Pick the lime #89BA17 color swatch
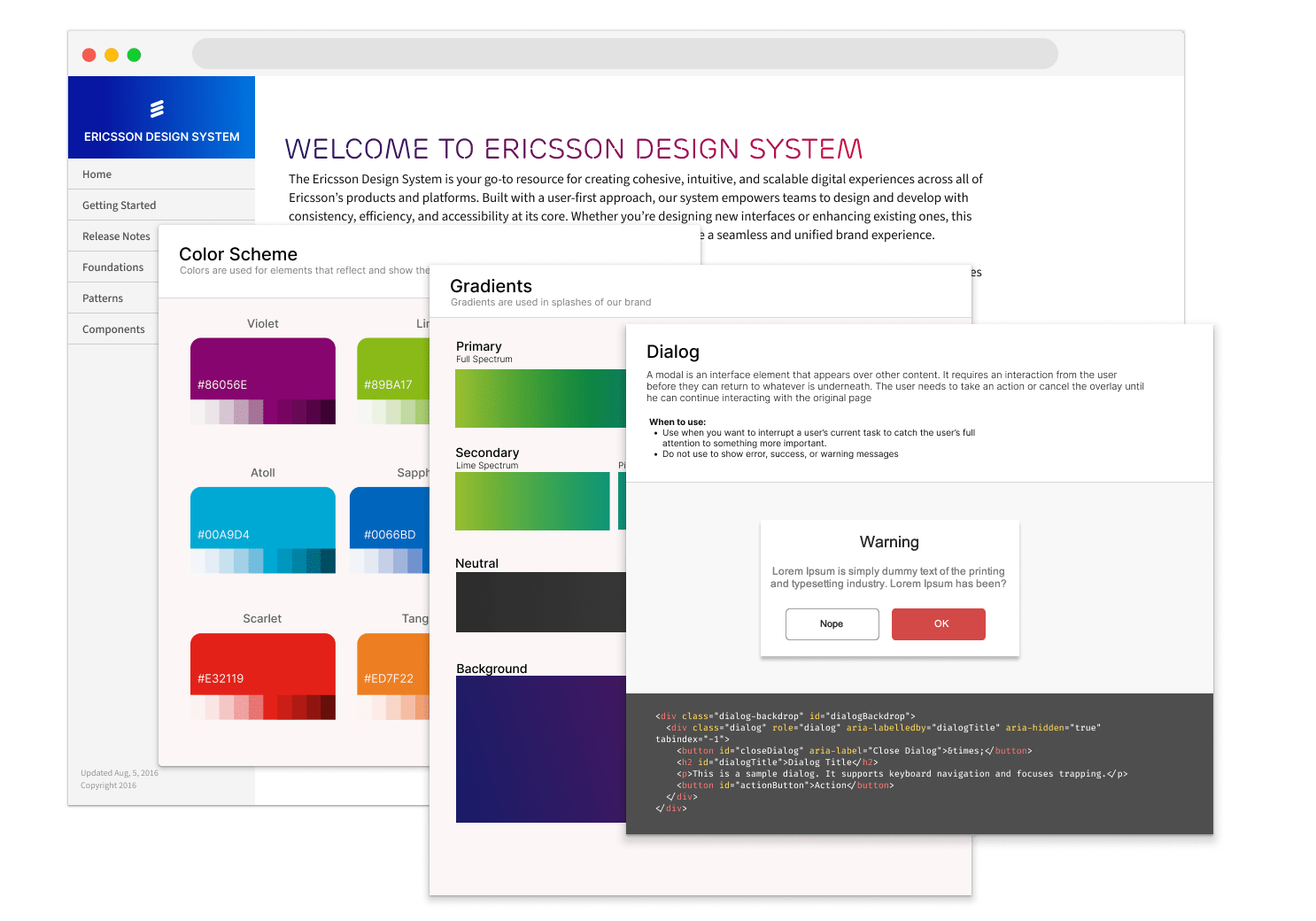Screen dimensions: 1316x921 pyautogui.click(x=393, y=381)
